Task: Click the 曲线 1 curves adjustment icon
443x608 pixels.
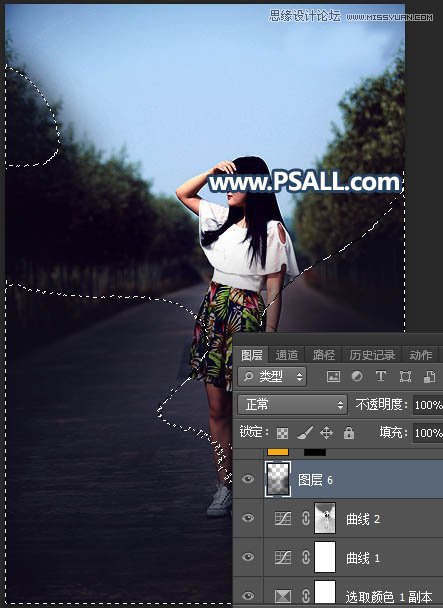Action: [283, 557]
